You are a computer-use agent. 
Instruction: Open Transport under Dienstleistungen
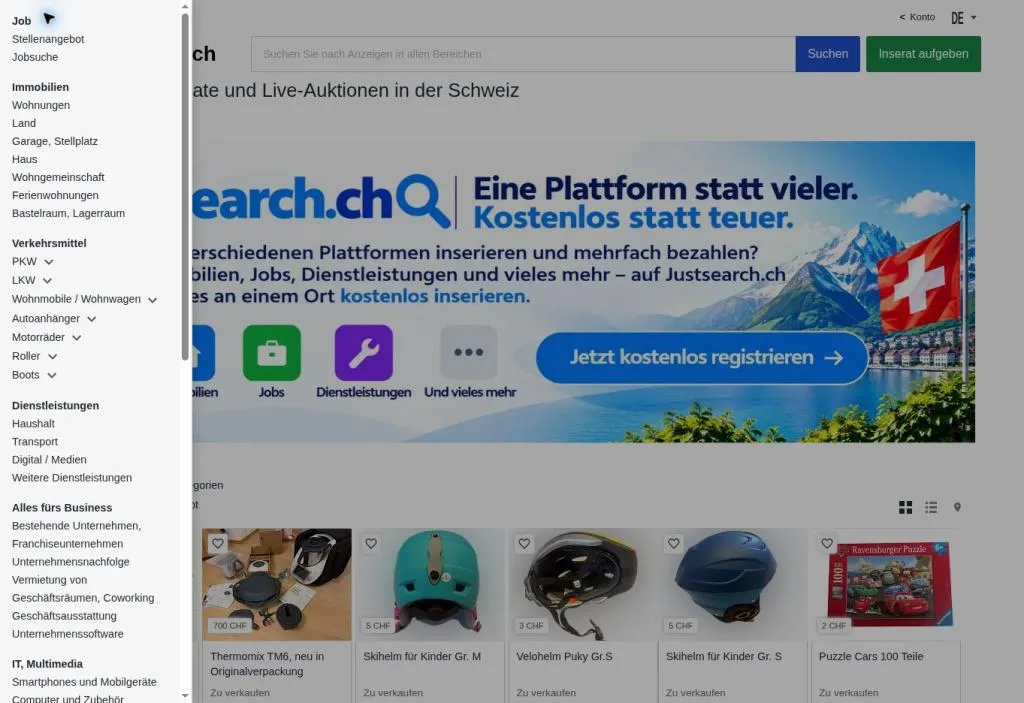click(x=35, y=442)
